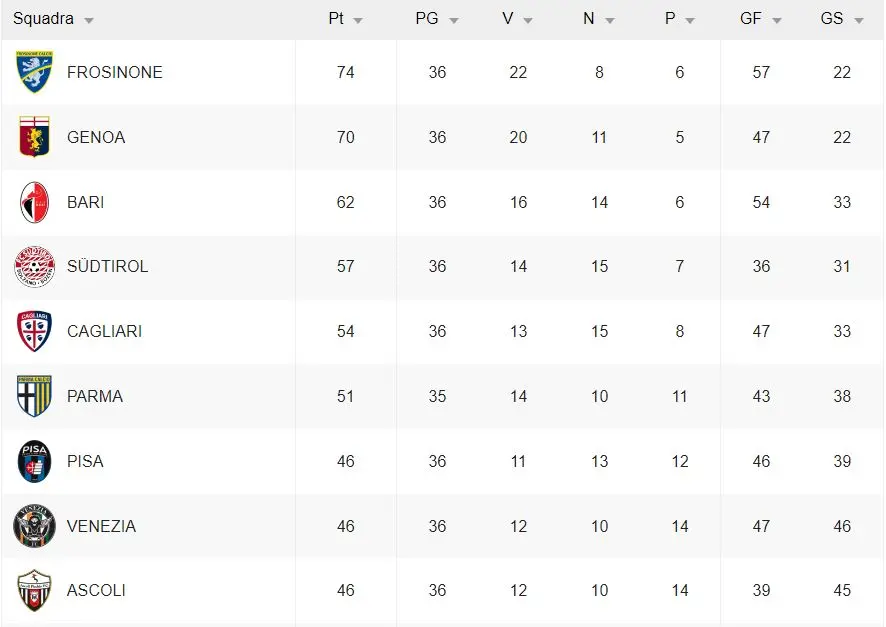Sort by matches played PG arrow

click(x=454, y=21)
